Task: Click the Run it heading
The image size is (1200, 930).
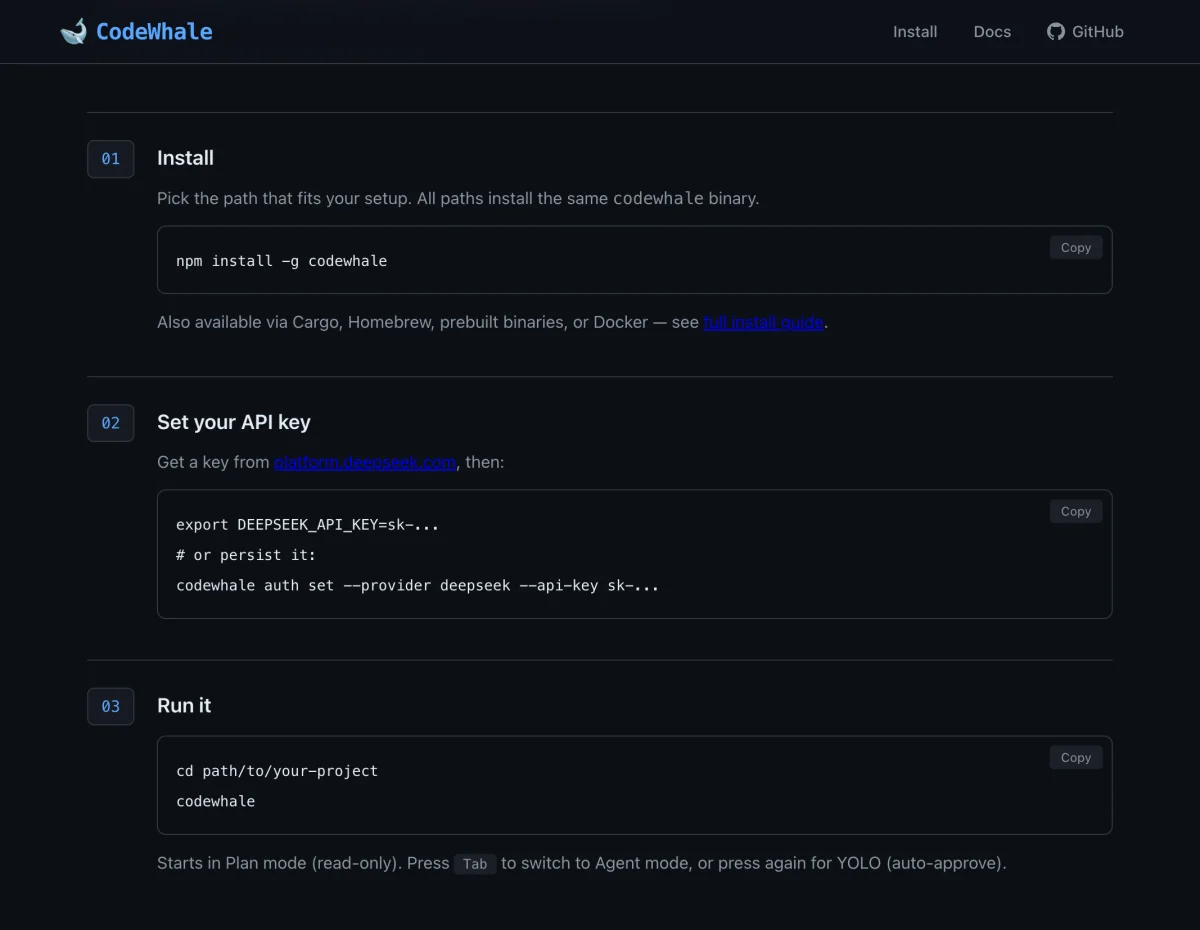Action: click(184, 705)
